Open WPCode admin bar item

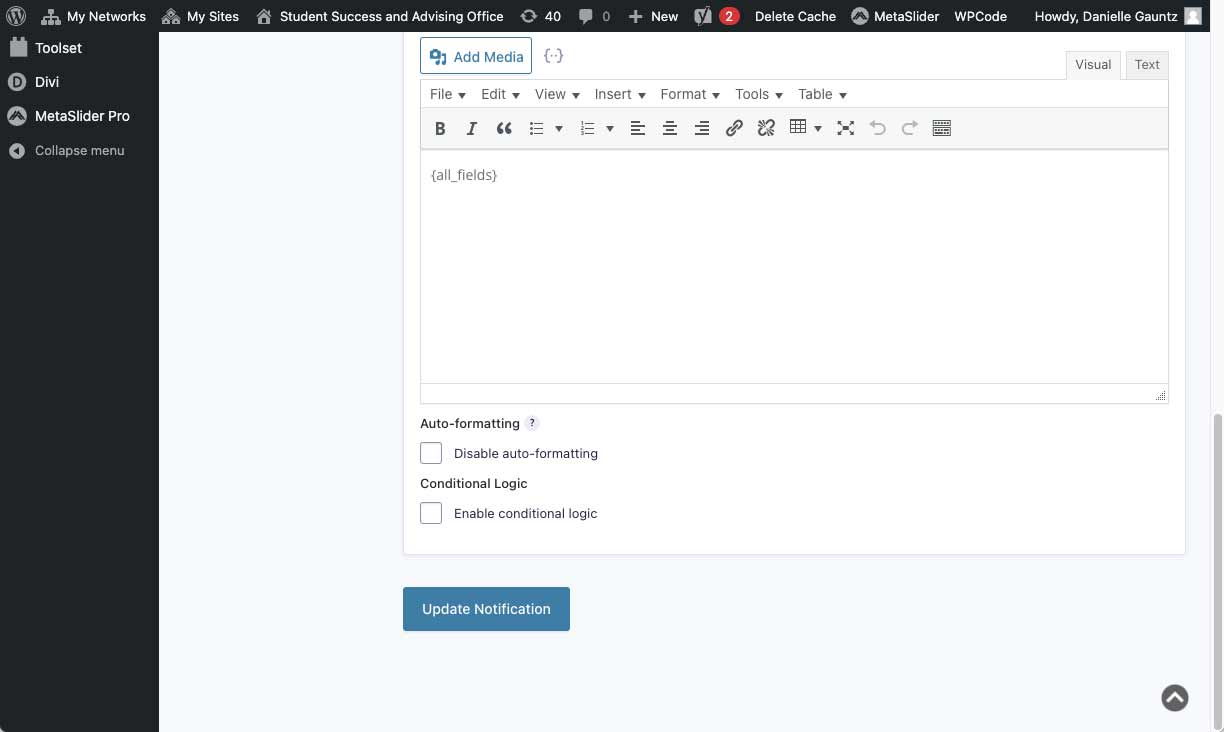(980, 16)
